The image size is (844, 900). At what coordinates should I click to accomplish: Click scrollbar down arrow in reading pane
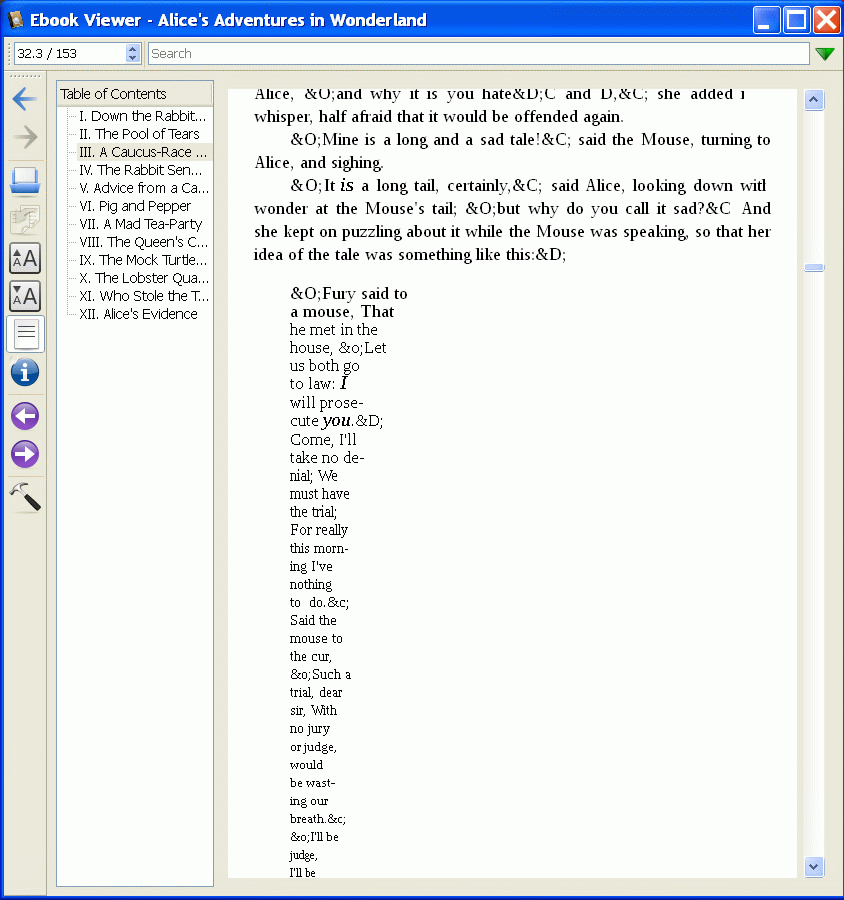coord(814,867)
